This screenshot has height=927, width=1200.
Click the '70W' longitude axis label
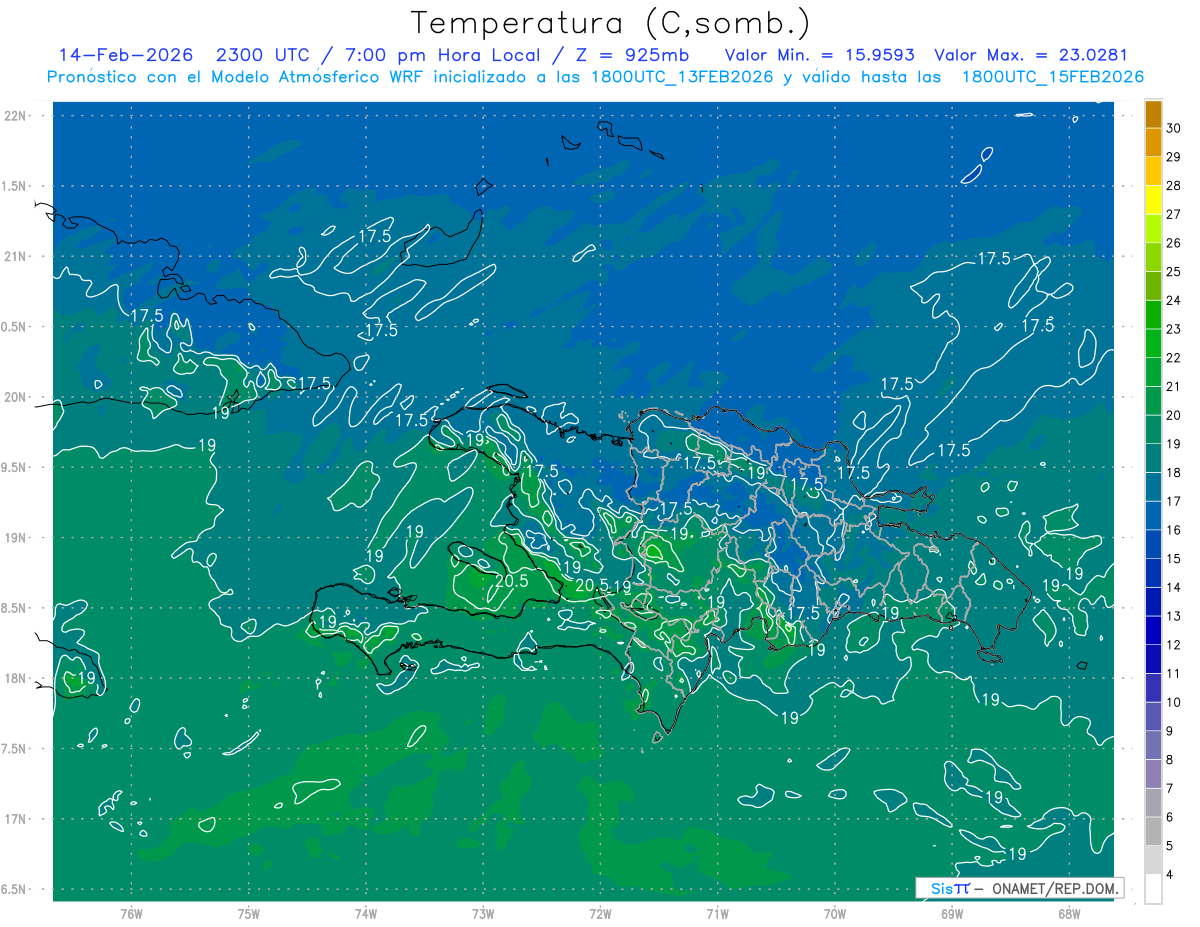click(x=835, y=914)
